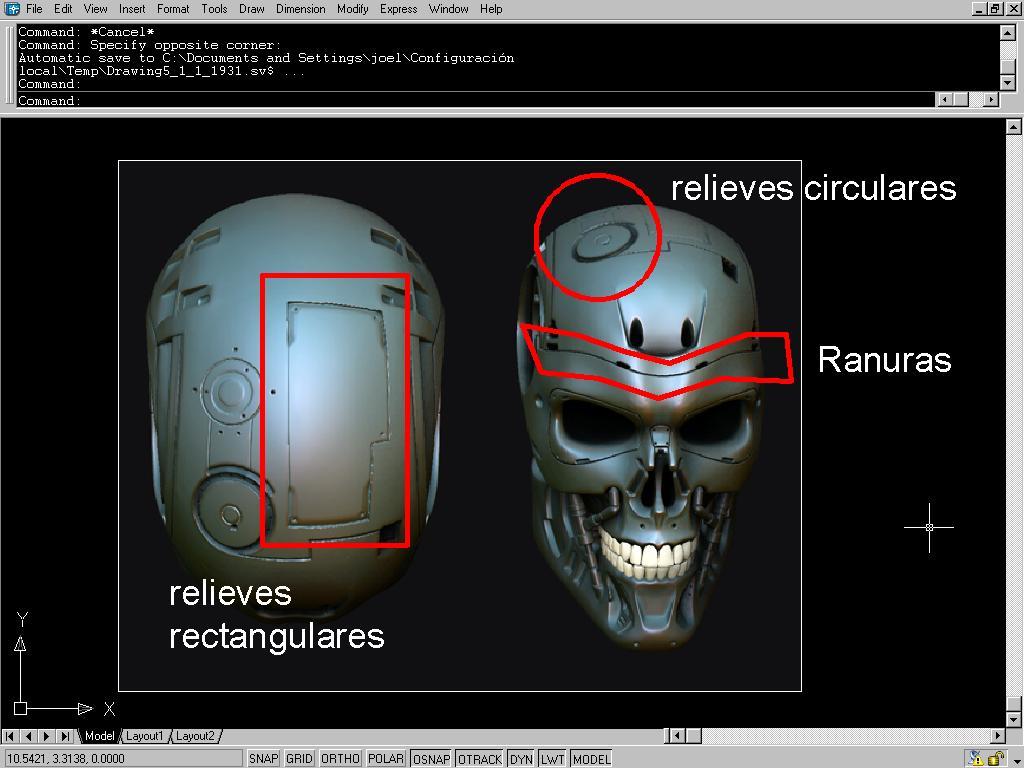Open the Express menu
This screenshot has width=1024, height=768.
tap(398, 8)
